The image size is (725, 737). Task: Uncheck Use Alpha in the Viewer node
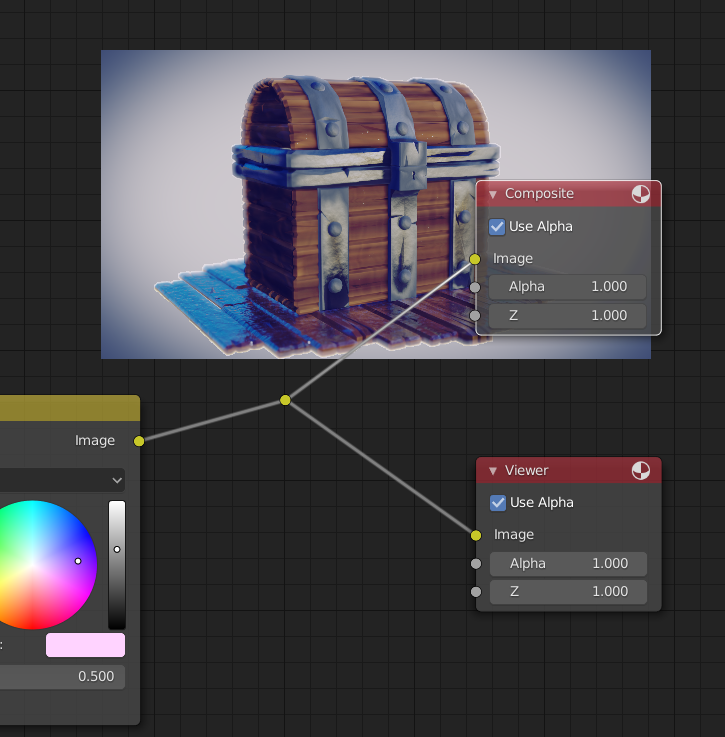click(x=497, y=503)
